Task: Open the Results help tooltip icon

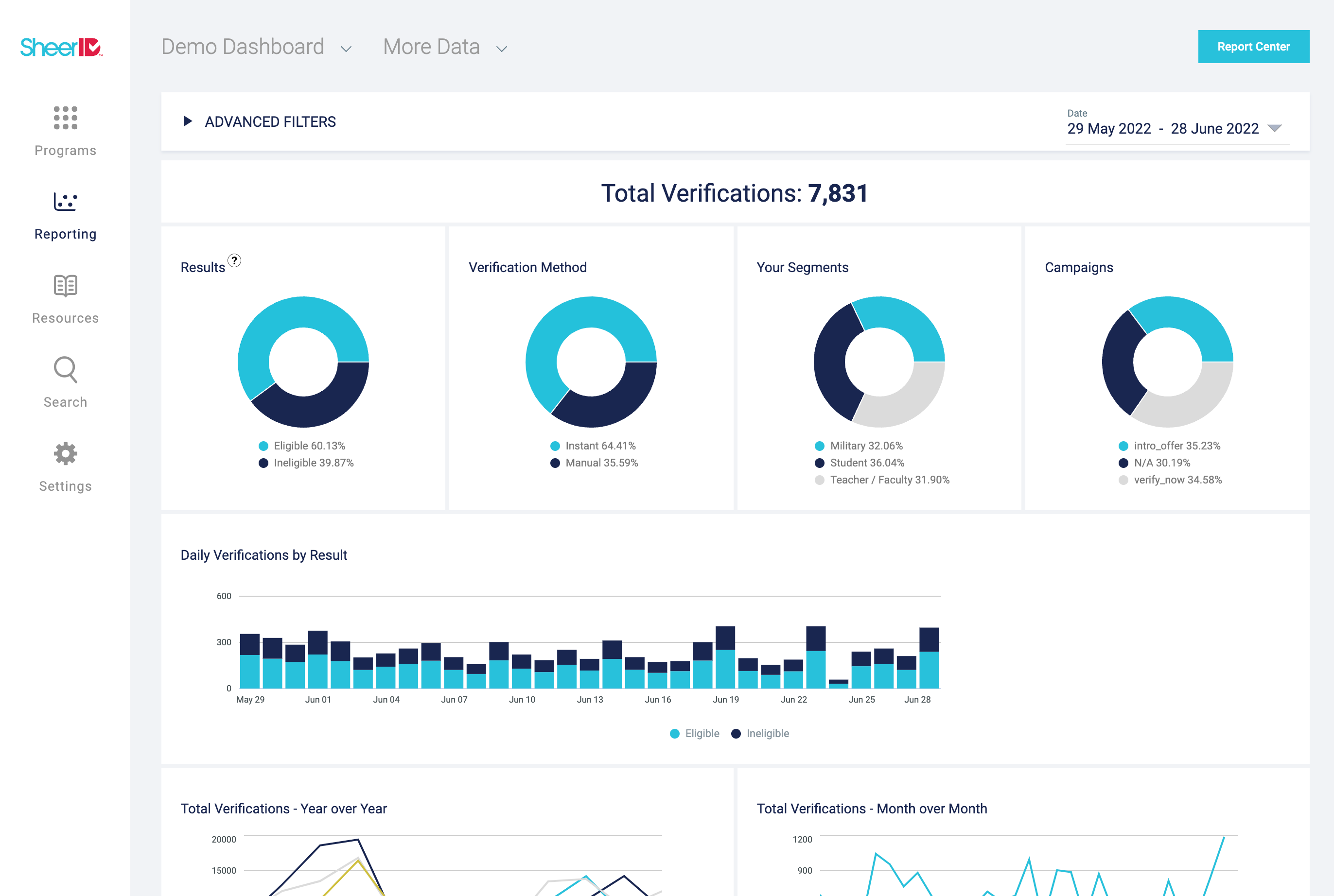Action: coord(234,261)
